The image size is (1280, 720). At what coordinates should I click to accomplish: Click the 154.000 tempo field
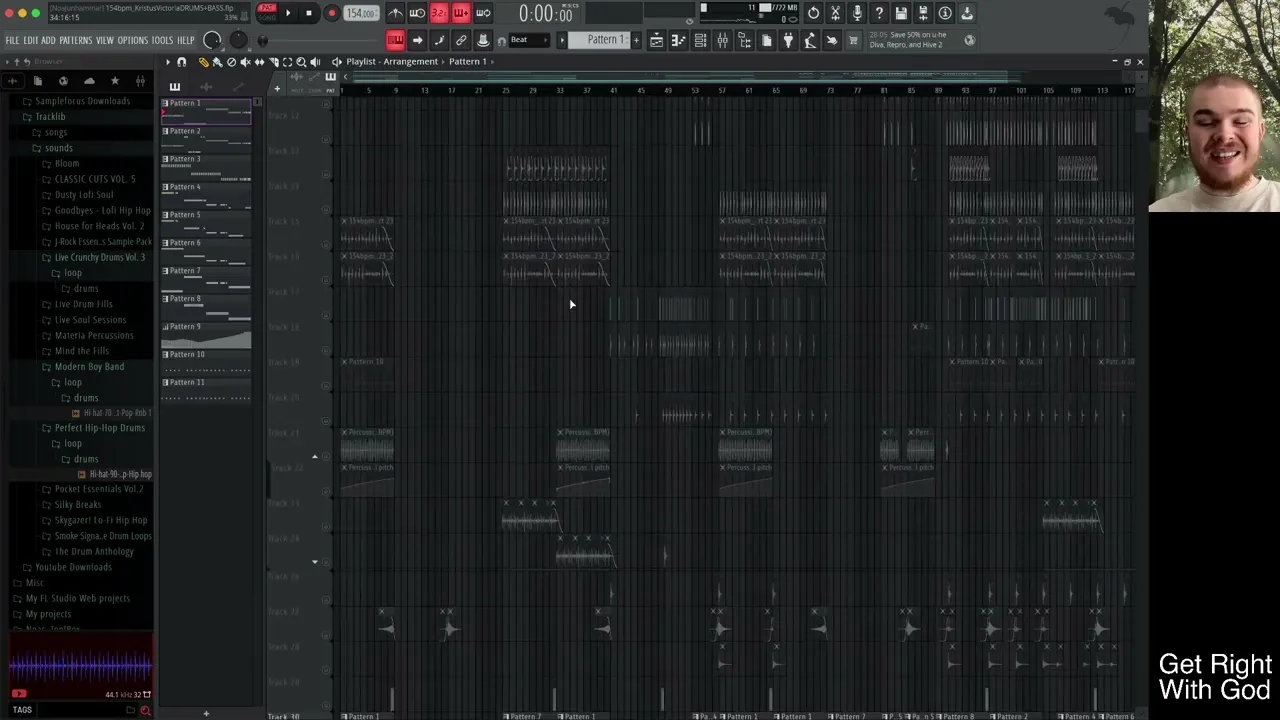[x=361, y=13]
